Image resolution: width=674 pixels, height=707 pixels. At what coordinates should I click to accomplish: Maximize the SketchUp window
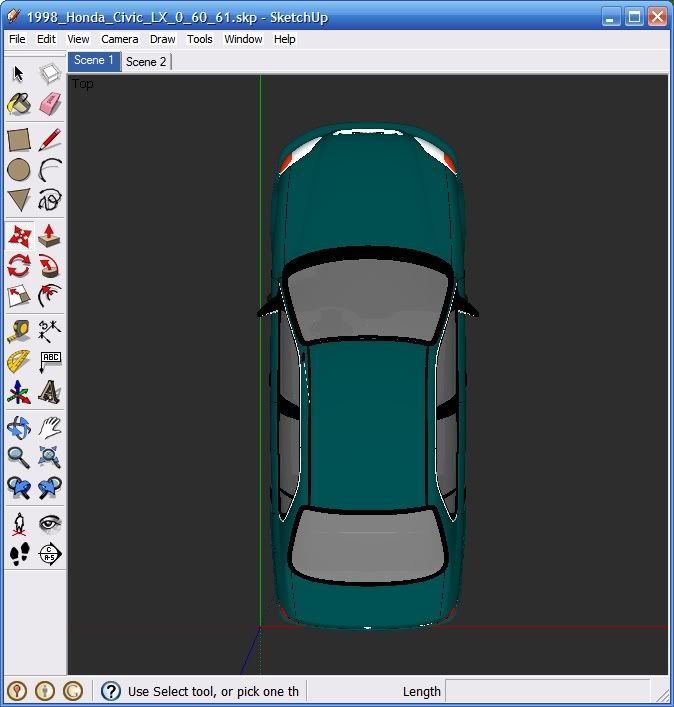635,18
